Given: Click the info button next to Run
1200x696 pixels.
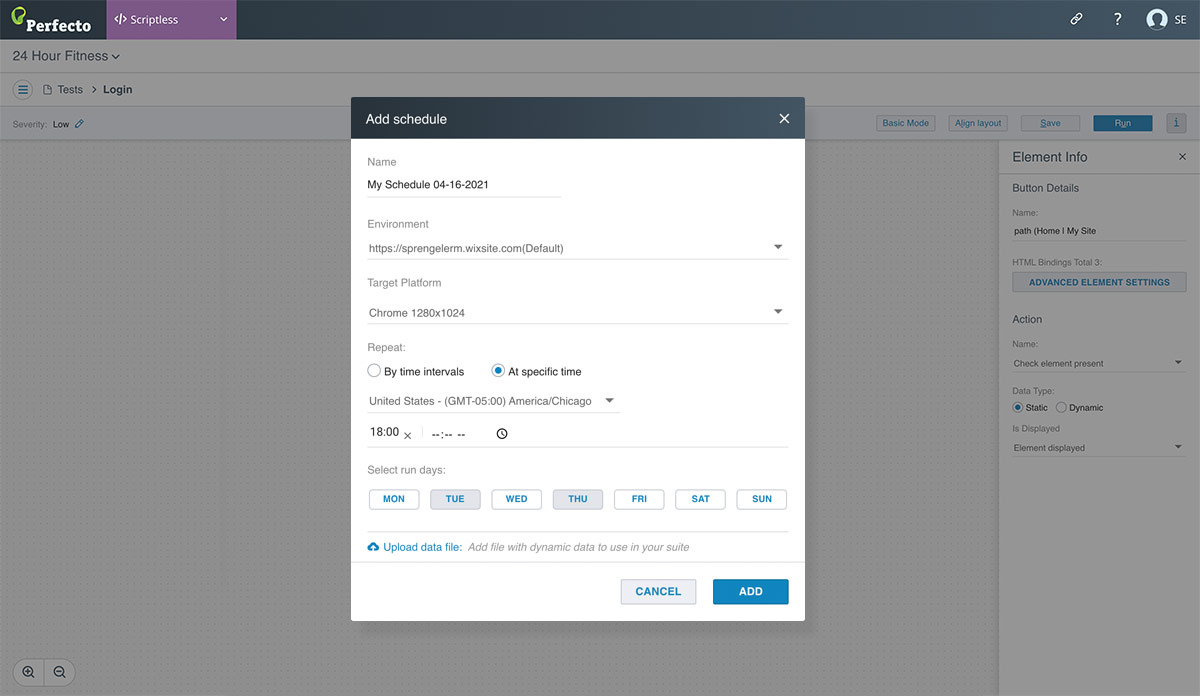Looking at the screenshot, I should click(1175, 123).
